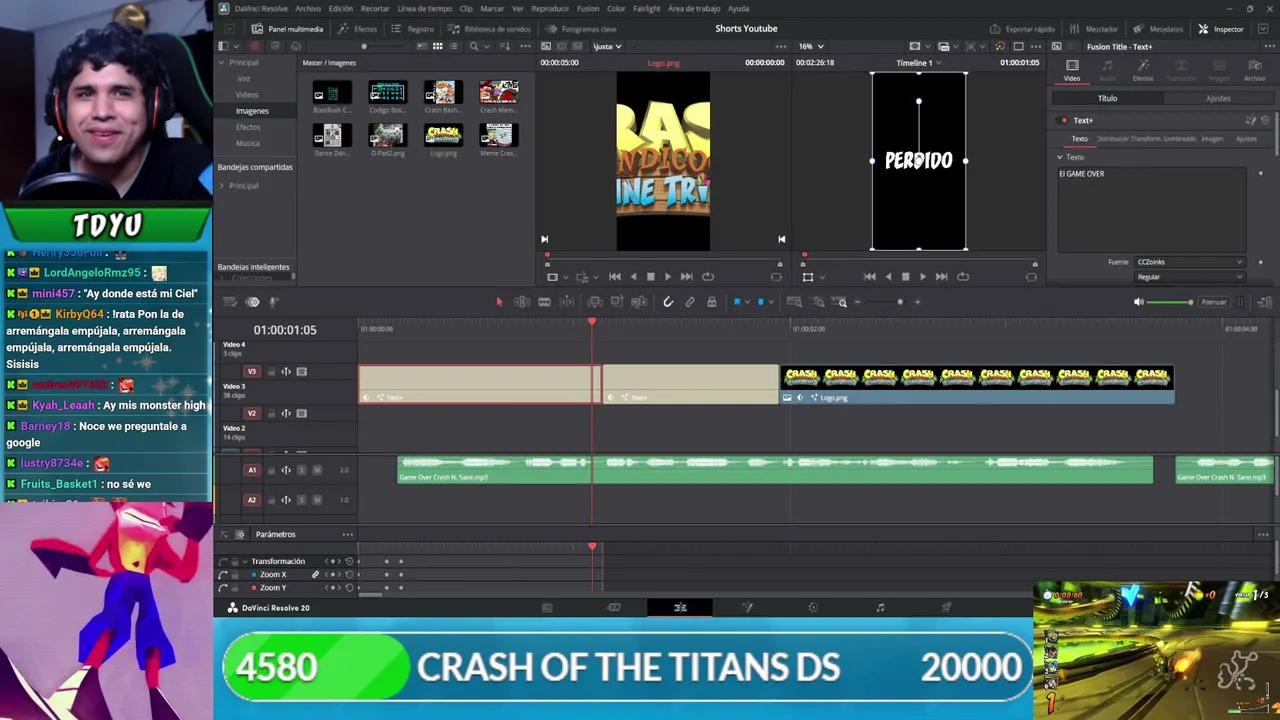Open the Audio tab in Inspector
Image resolution: width=1280 pixels, height=720 pixels.
coord(1107,71)
